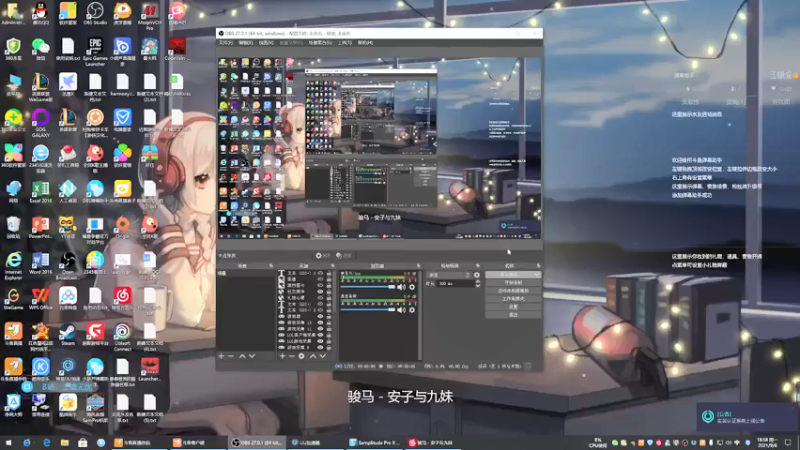Open the gear settings for 麦克风/Aux mixer channel

pyautogui.click(x=412, y=287)
